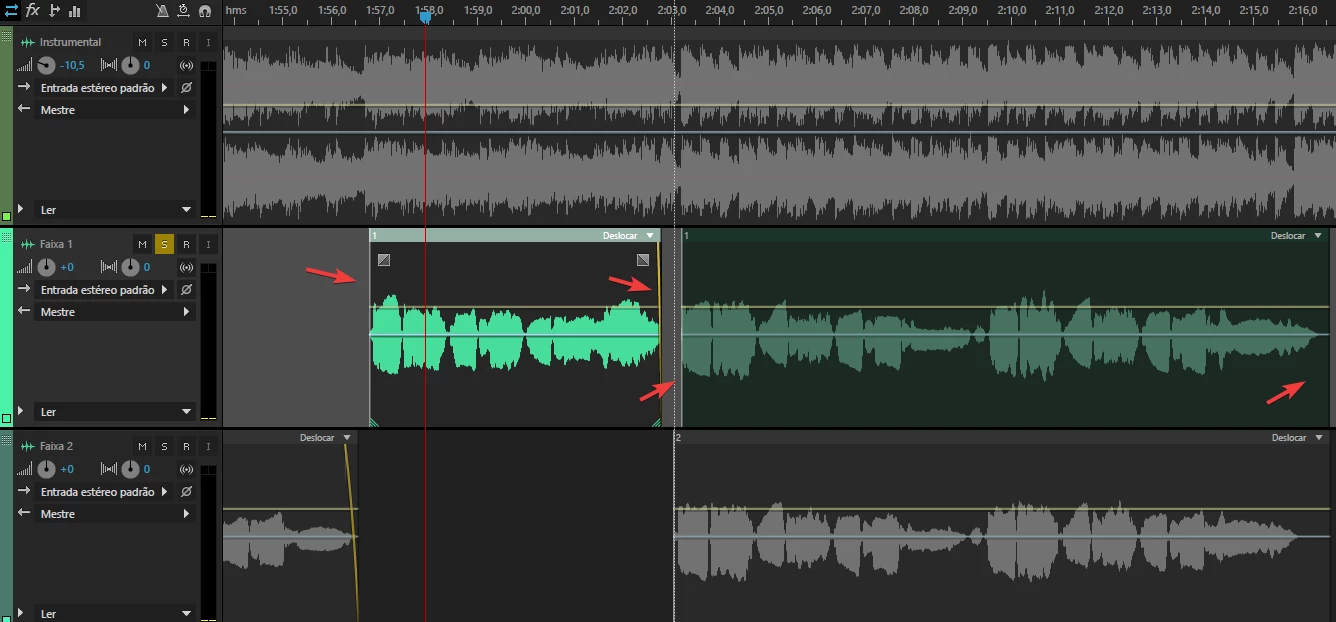The image size is (1336, 622).
Task: Open Faixa 2 'Ler' automation mode dropdown
Action: pos(116,614)
